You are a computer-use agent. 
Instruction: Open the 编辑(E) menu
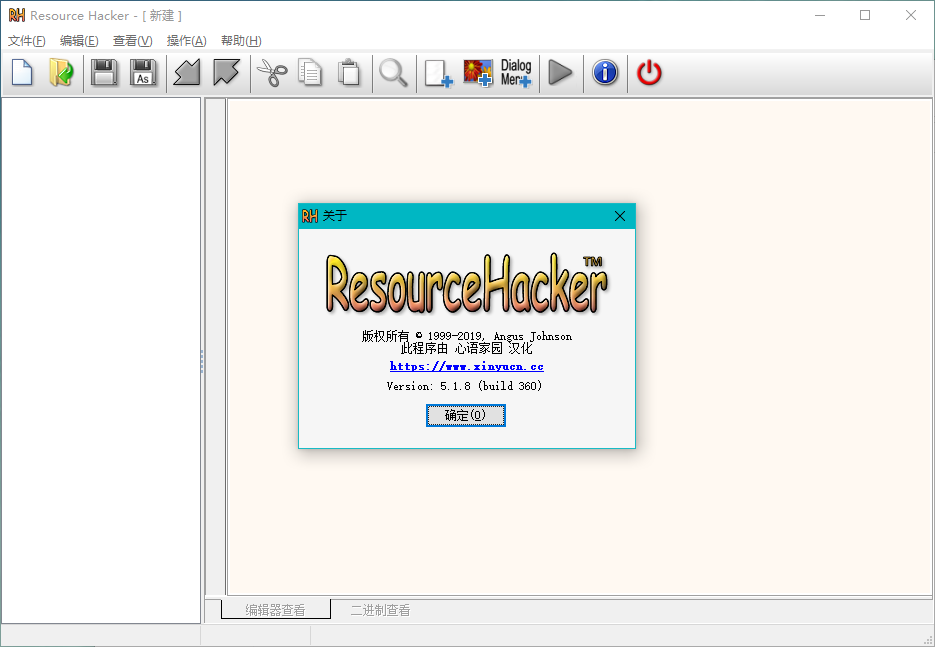(x=79, y=41)
